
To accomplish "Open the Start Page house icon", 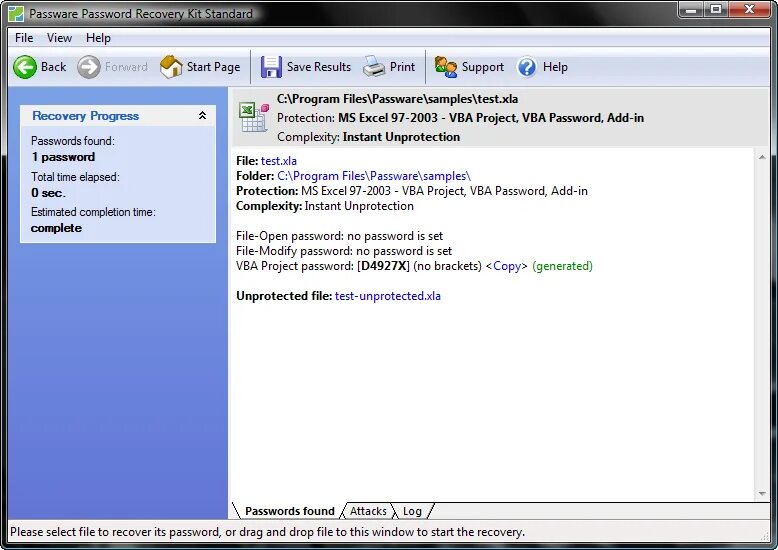I will [171, 67].
